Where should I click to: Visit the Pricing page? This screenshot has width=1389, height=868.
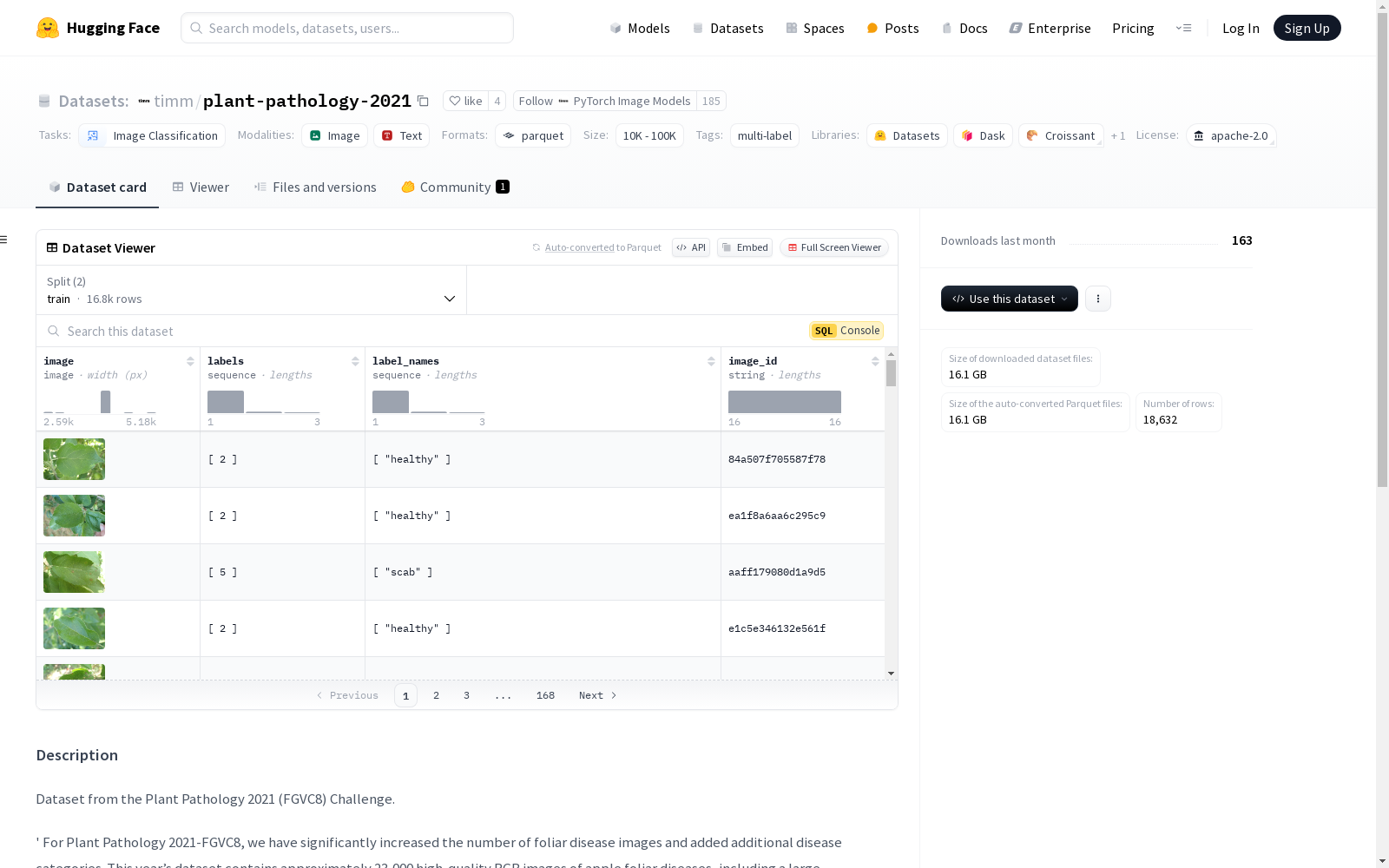pos(1133,28)
